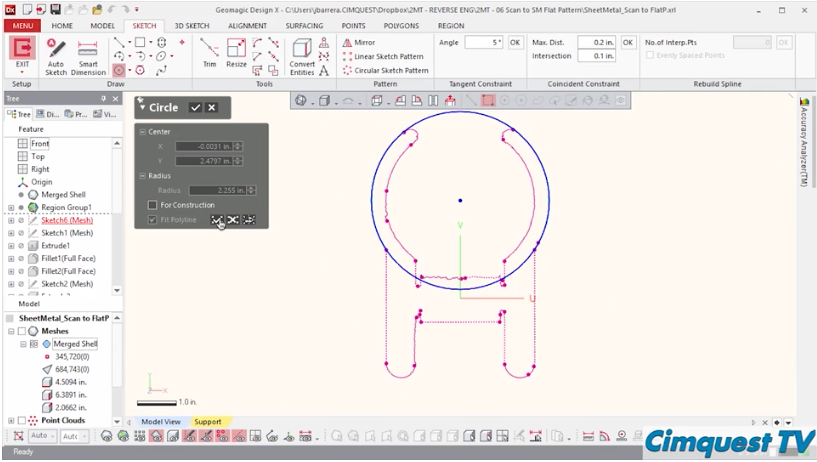817x462 pixels.
Task: Switch to the Support view tab
Action: click(x=207, y=422)
